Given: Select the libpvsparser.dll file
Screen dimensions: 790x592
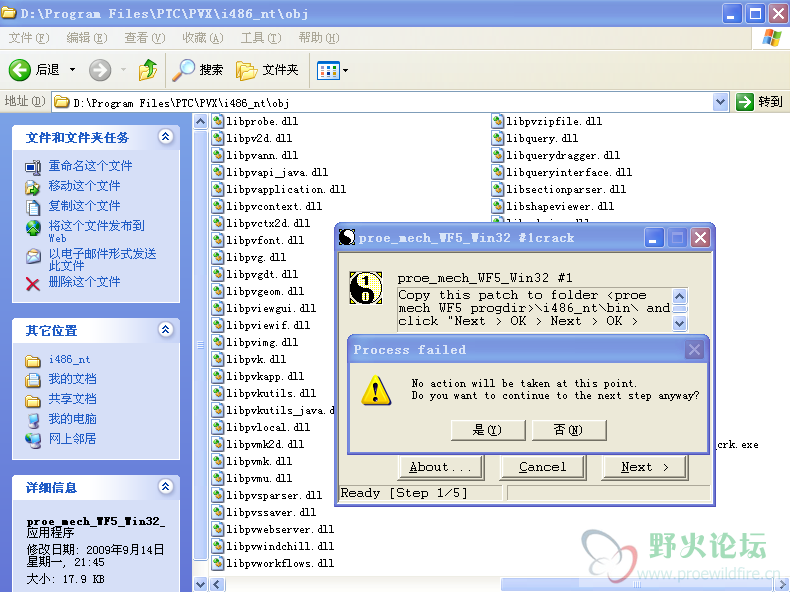Looking at the screenshot, I should [267, 495].
